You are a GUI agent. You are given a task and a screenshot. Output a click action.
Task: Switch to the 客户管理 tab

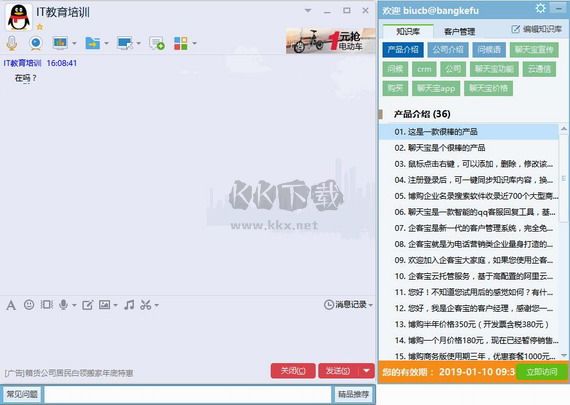pyautogui.click(x=459, y=32)
